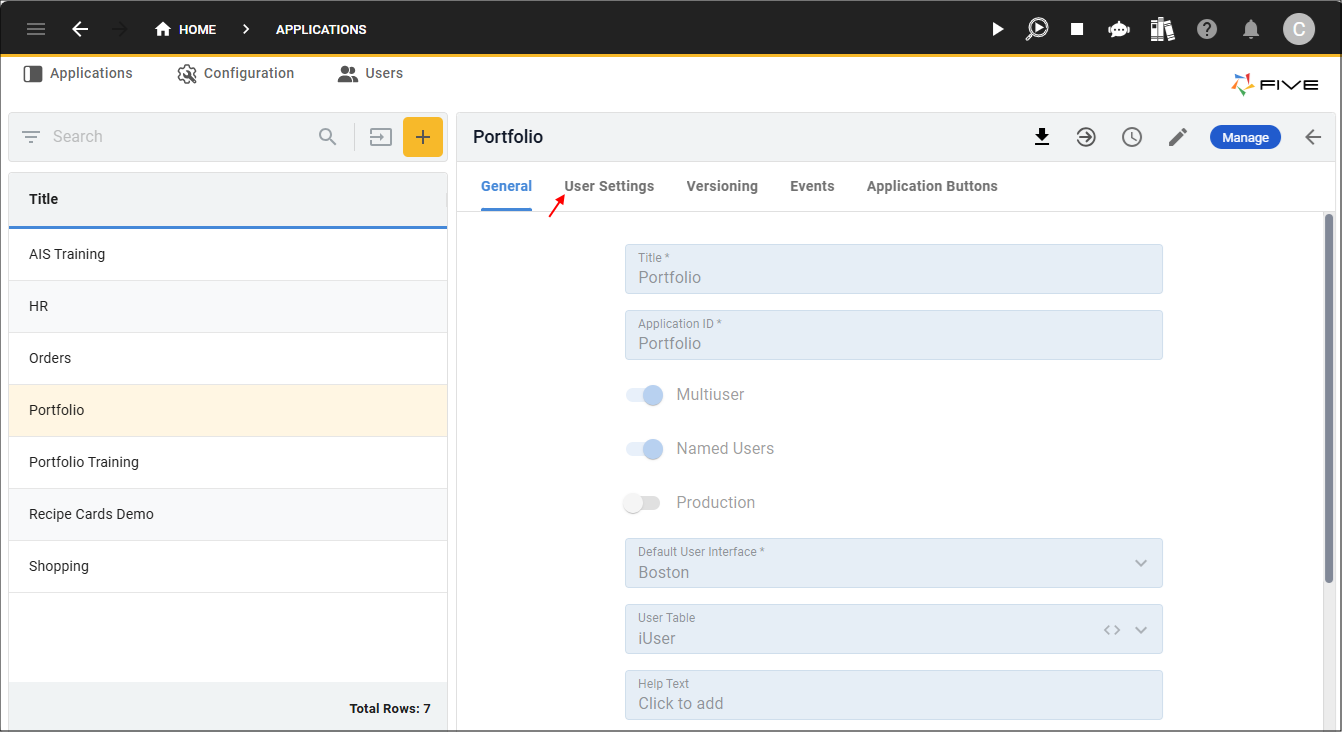
Task: Click the APPLICATIONS breadcrumb link
Action: 321,29
